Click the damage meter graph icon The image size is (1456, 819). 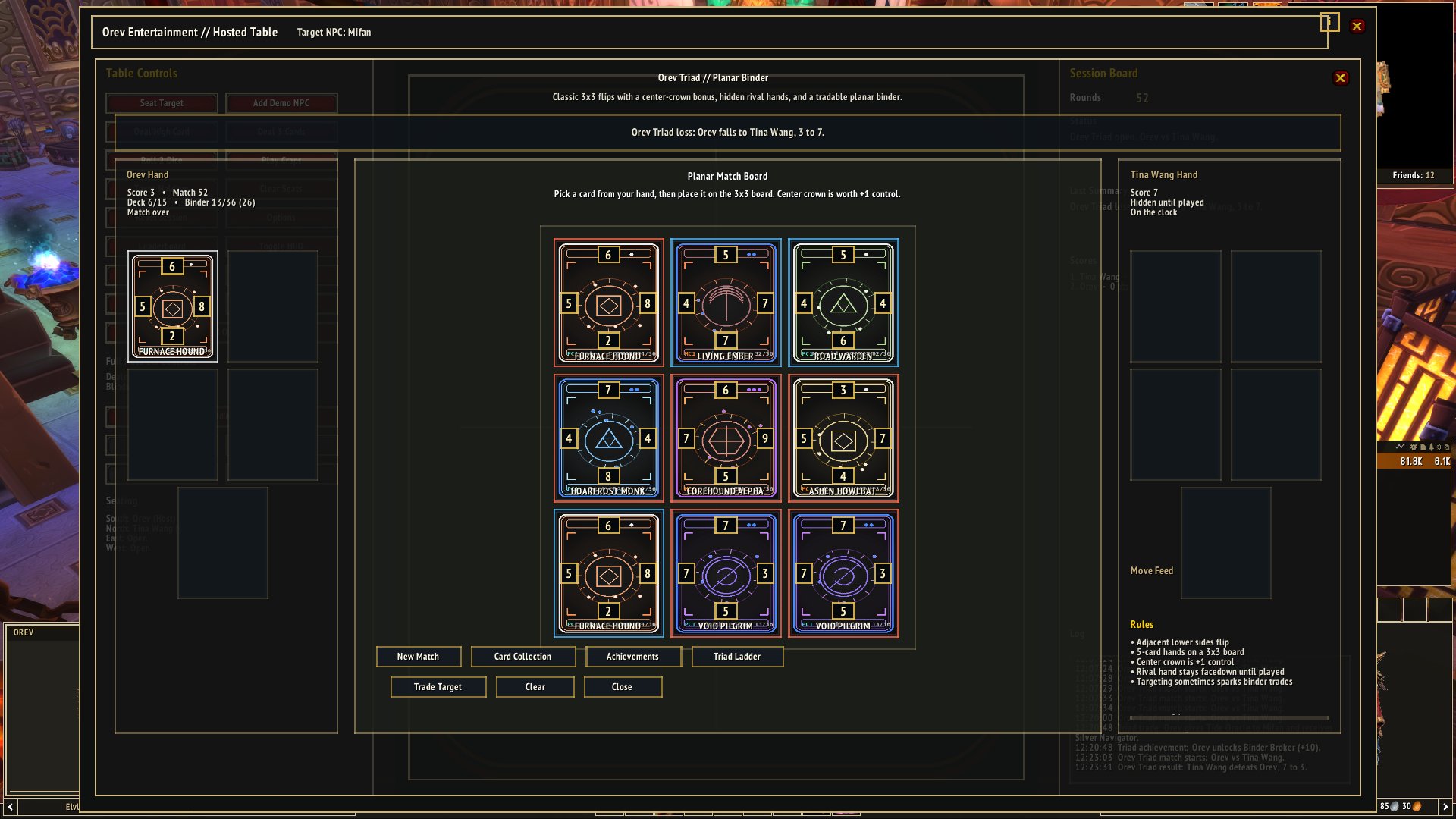tap(1400, 447)
